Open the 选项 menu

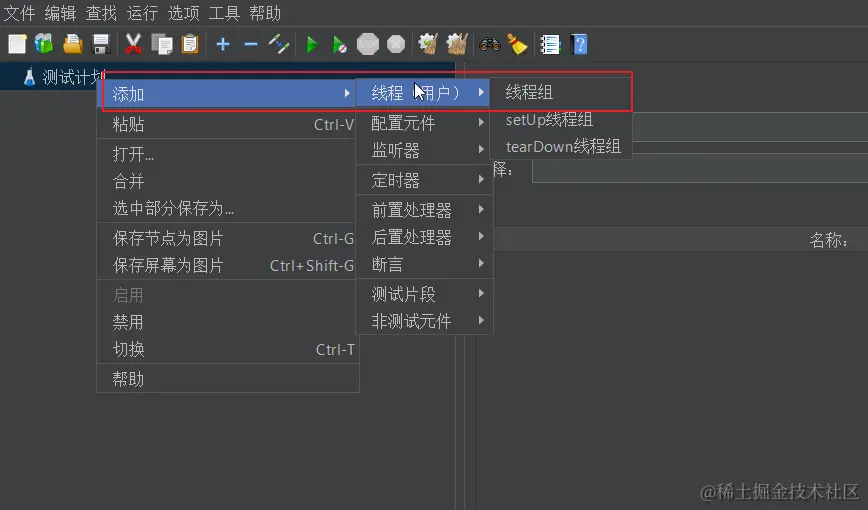coord(183,13)
